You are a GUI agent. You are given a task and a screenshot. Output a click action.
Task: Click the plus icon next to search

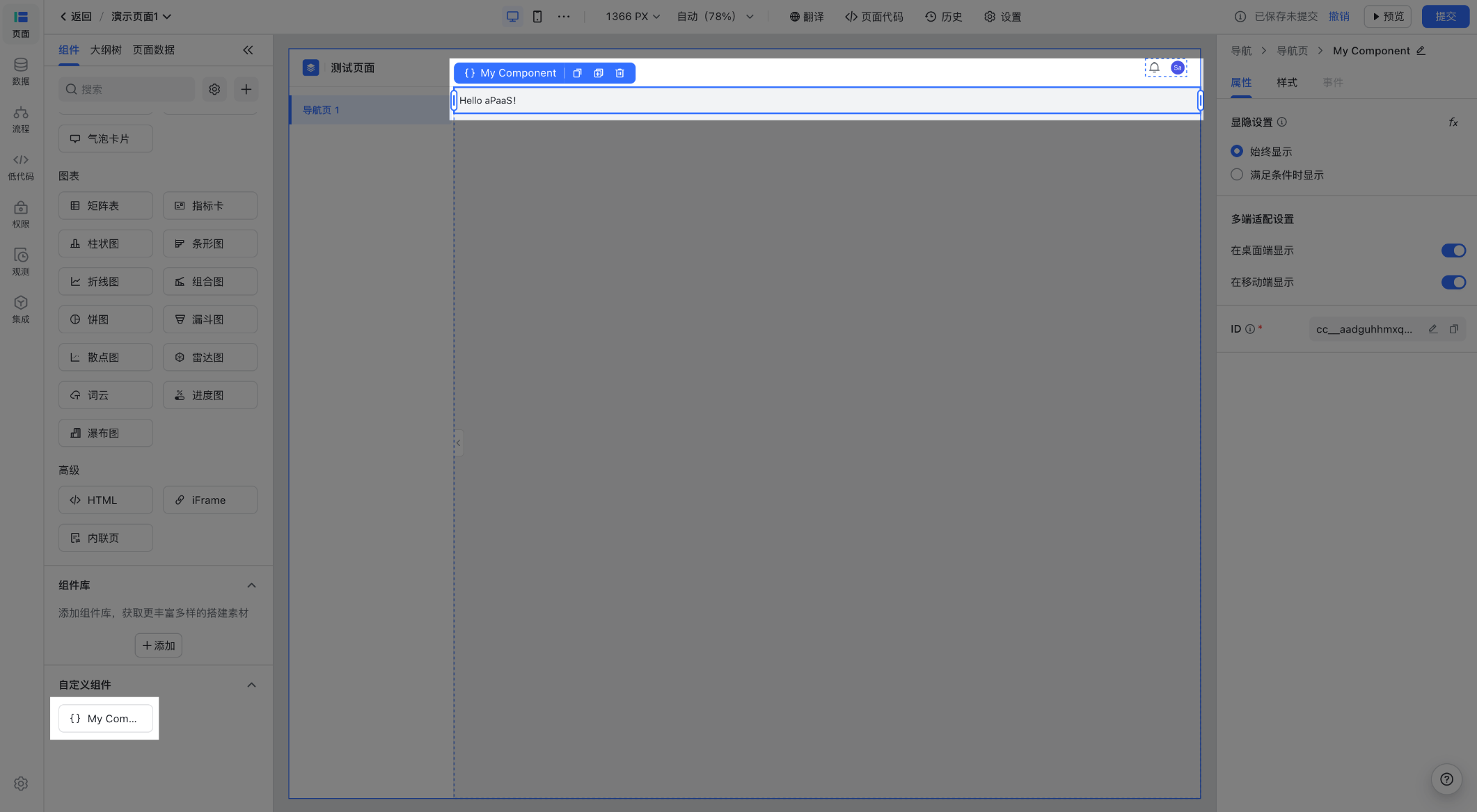tap(246, 89)
